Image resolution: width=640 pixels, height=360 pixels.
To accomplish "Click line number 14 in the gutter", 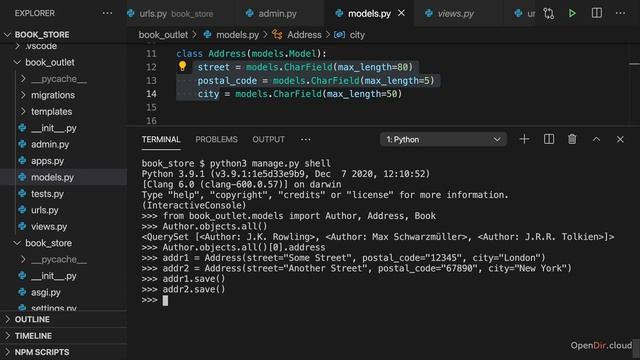I will click(151, 94).
